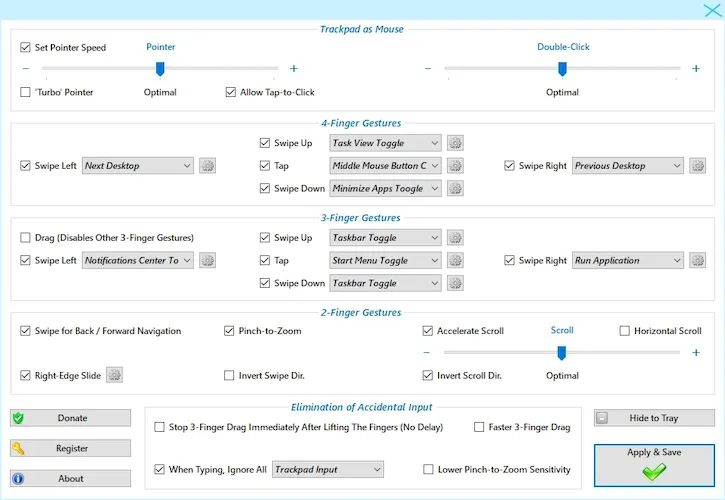This screenshot has width=725, height=500.
Task: Click gear beside 3-finger Tap Start Menu Toggle
Action: [455, 260]
